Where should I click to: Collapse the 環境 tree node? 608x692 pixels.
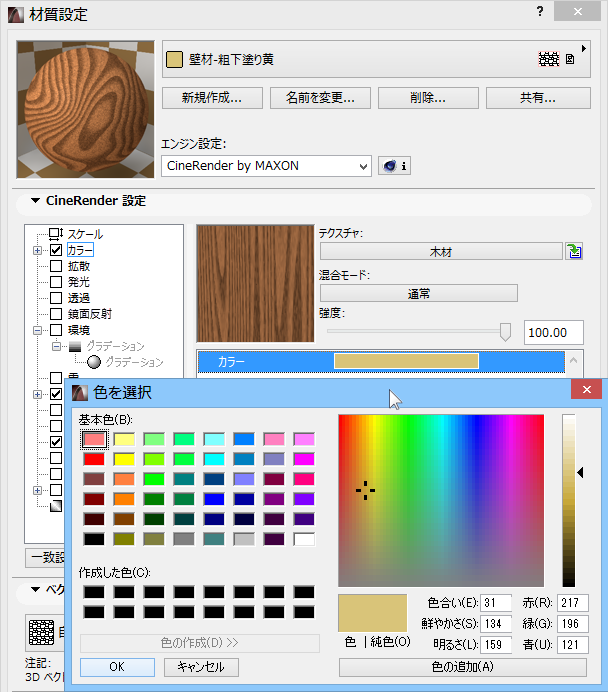tap(38, 330)
